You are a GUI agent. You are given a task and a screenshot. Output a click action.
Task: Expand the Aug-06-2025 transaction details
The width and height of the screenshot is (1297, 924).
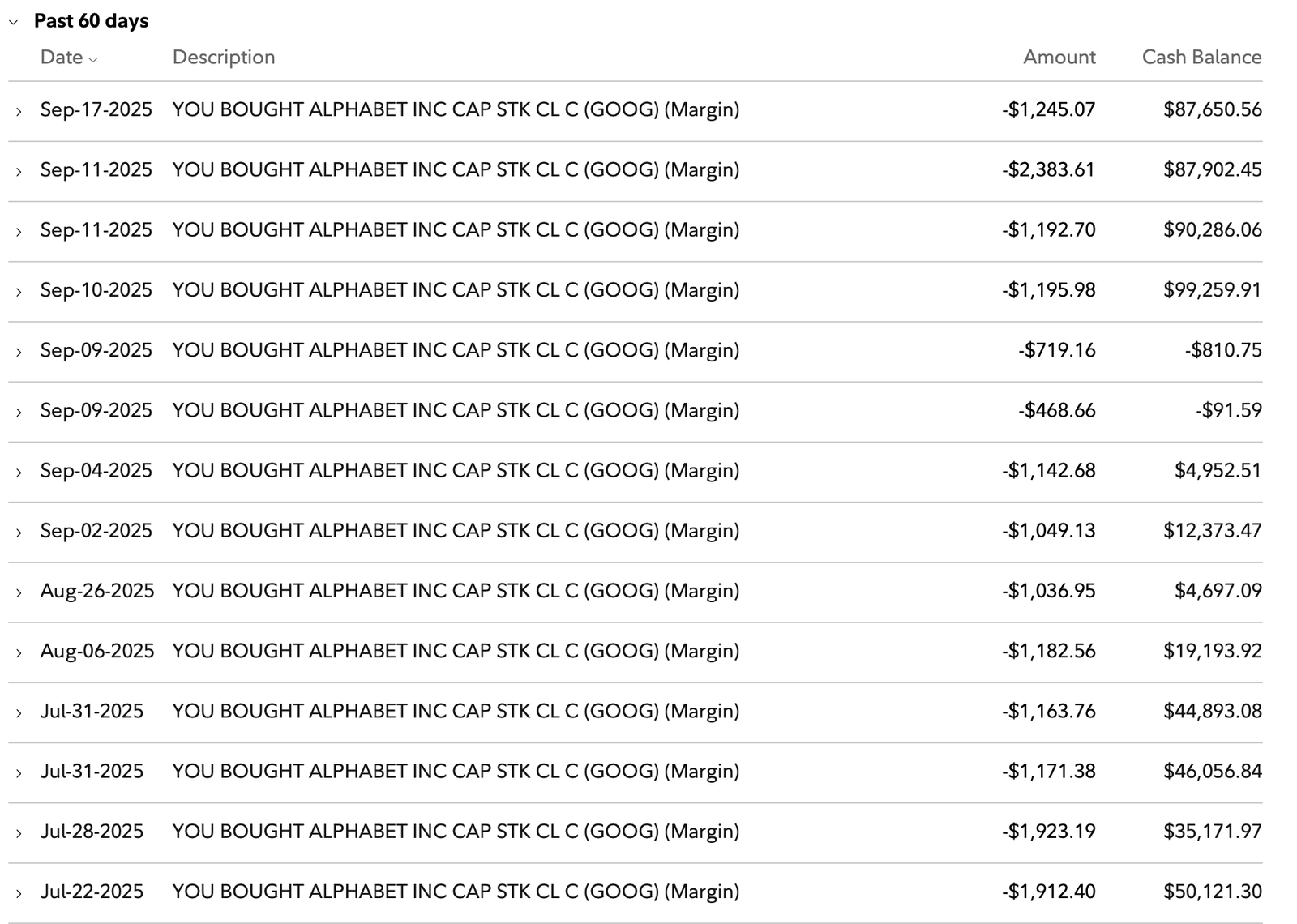click(x=19, y=652)
